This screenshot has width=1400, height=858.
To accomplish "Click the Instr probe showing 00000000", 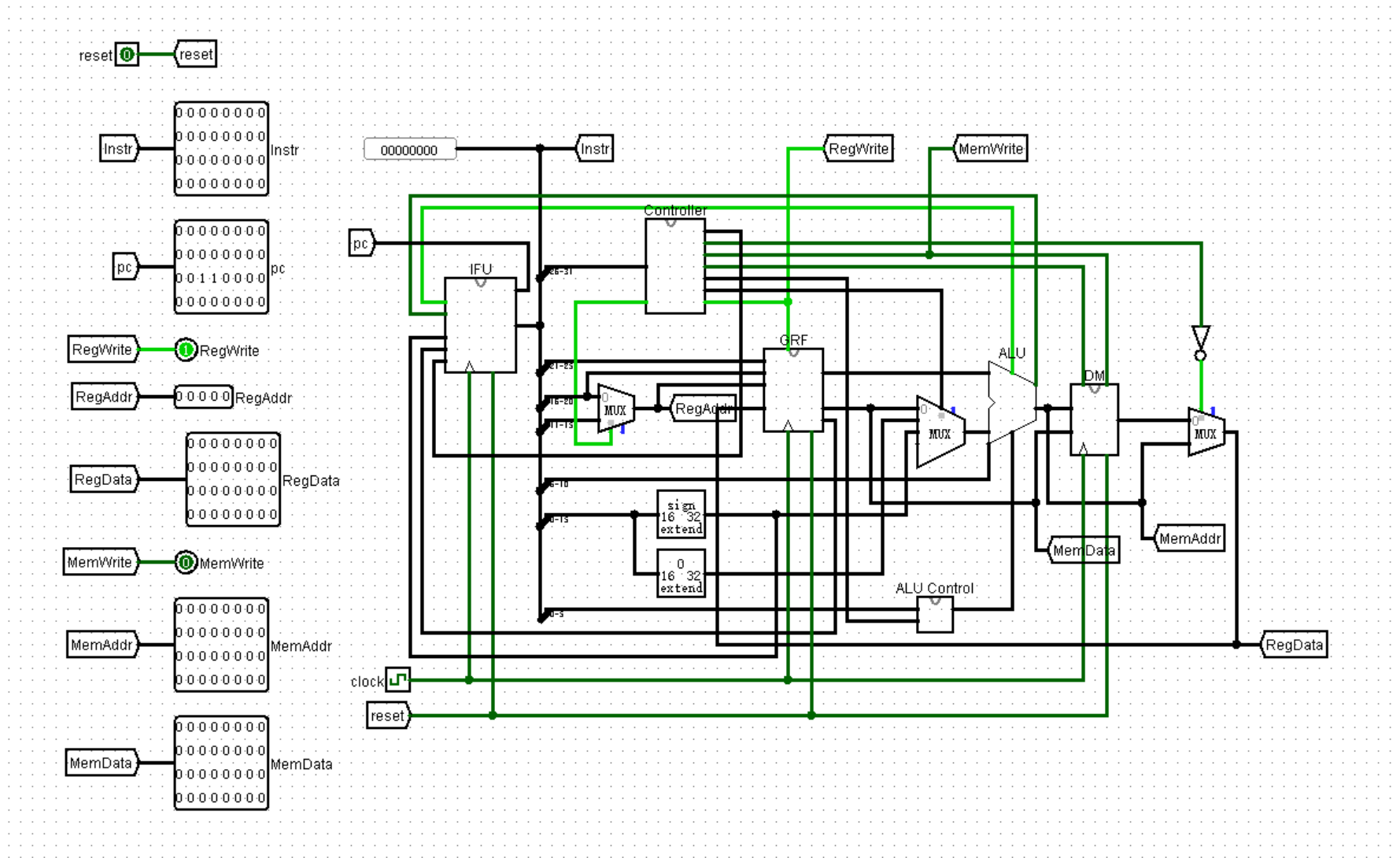I will click(409, 150).
